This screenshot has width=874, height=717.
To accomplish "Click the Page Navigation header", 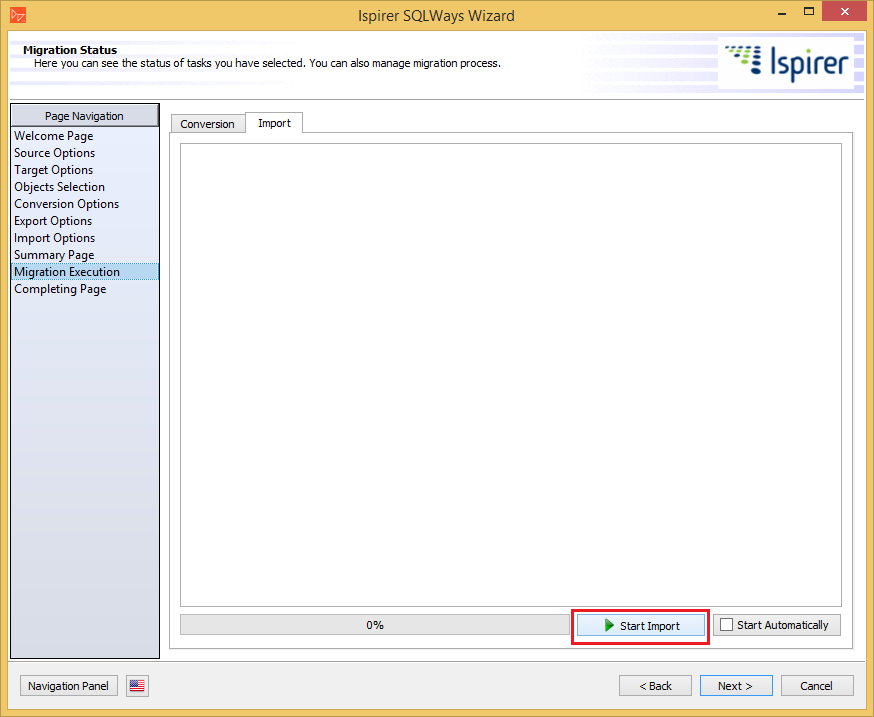I will click(x=84, y=116).
